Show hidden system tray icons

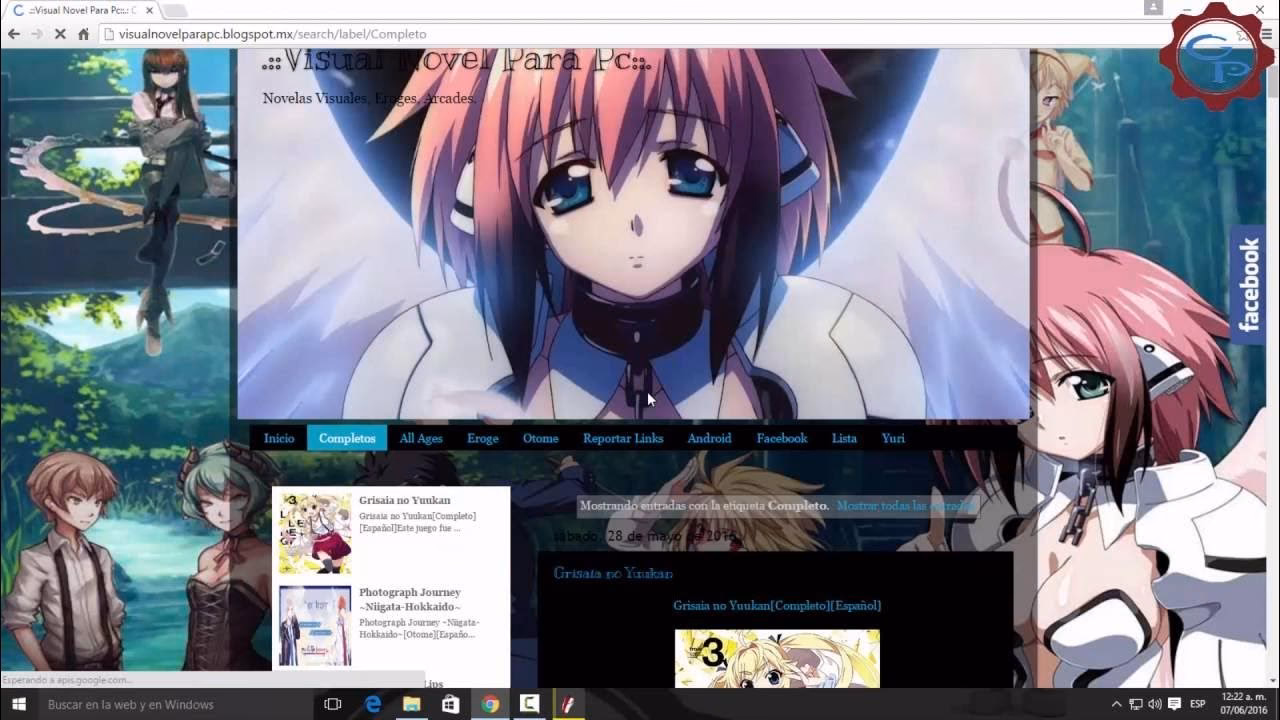pyautogui.click(x=1117, y=704)
